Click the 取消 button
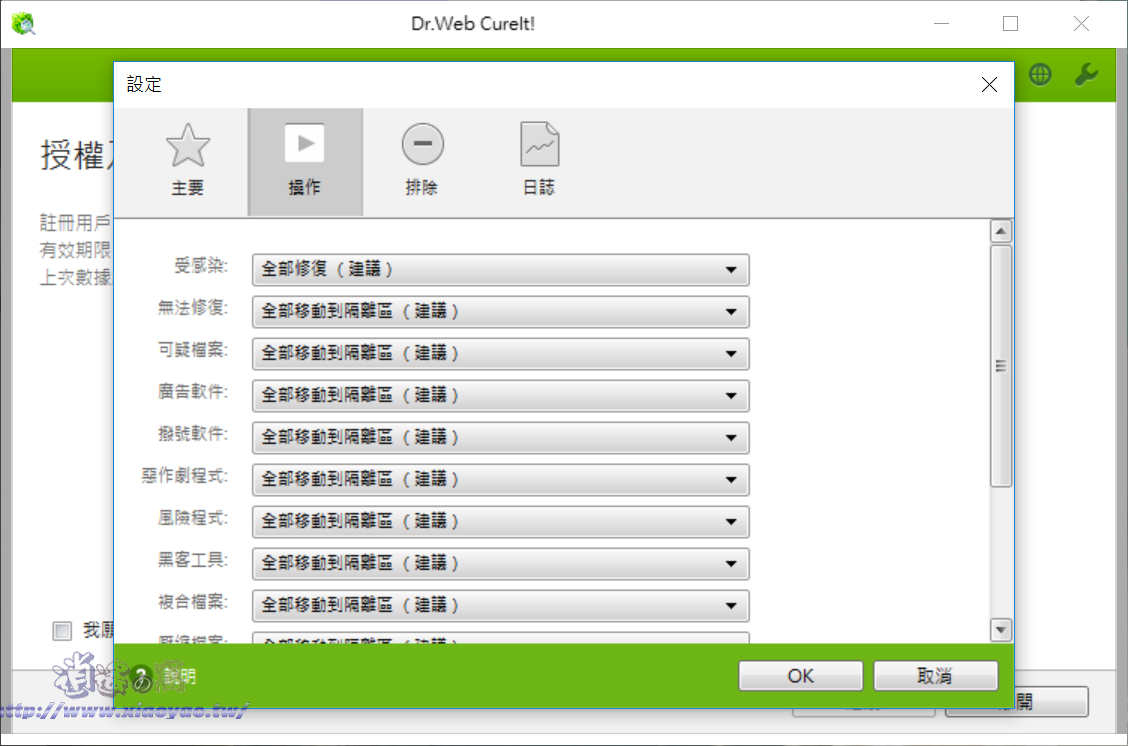Screen dimensions: 1128x746 pyautogui.click(x=935, y=676)
